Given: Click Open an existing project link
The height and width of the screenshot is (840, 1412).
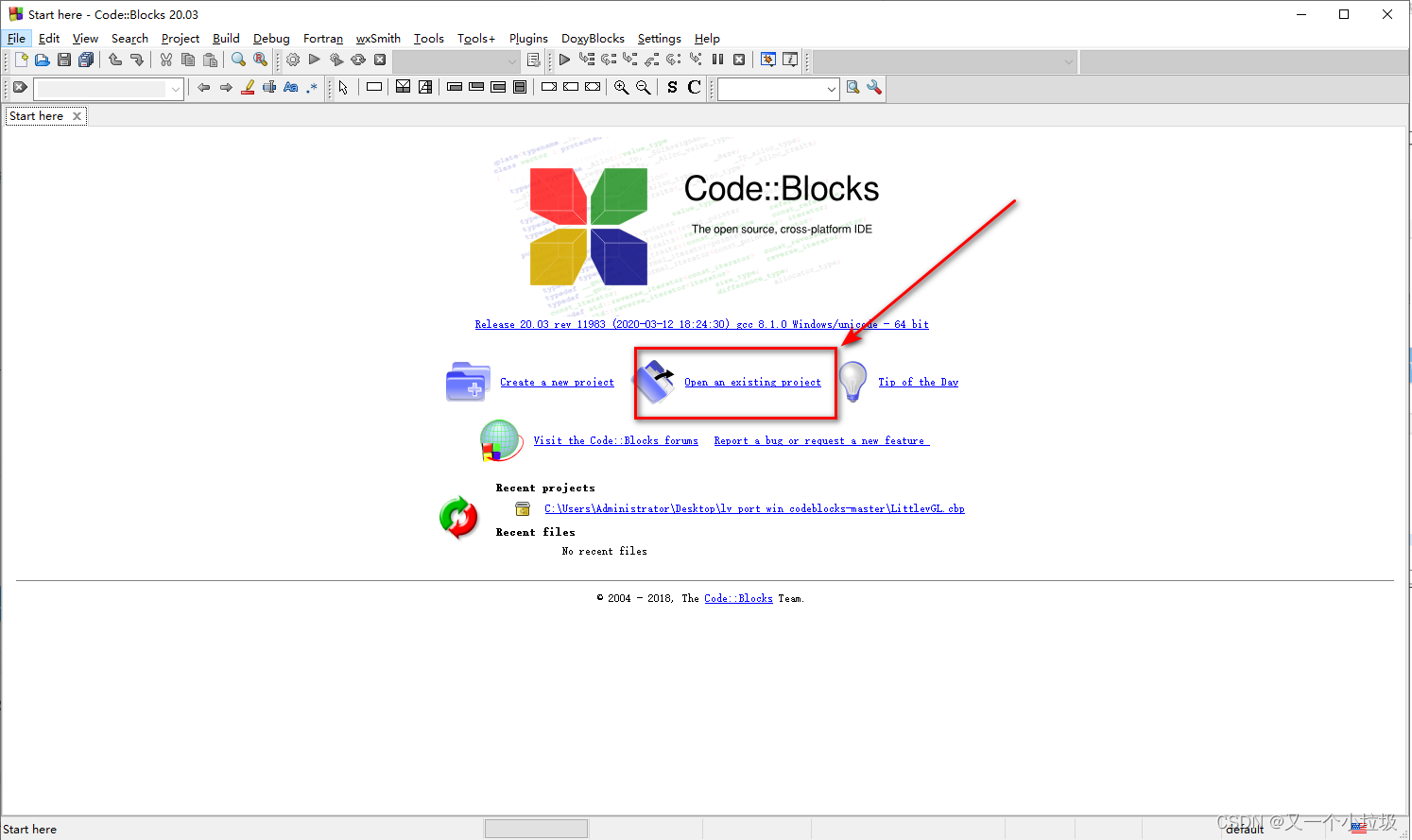Looking at the screenshot, I should tap(752, 383).
